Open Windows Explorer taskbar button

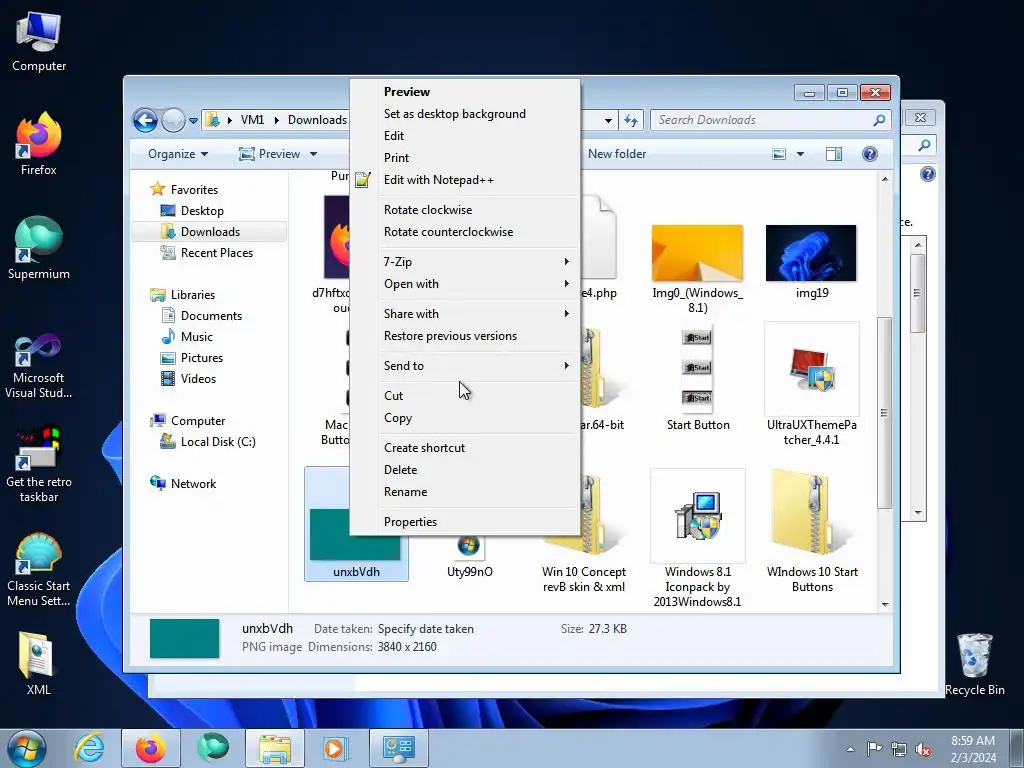pyautogui.click(x=275, y=748)
